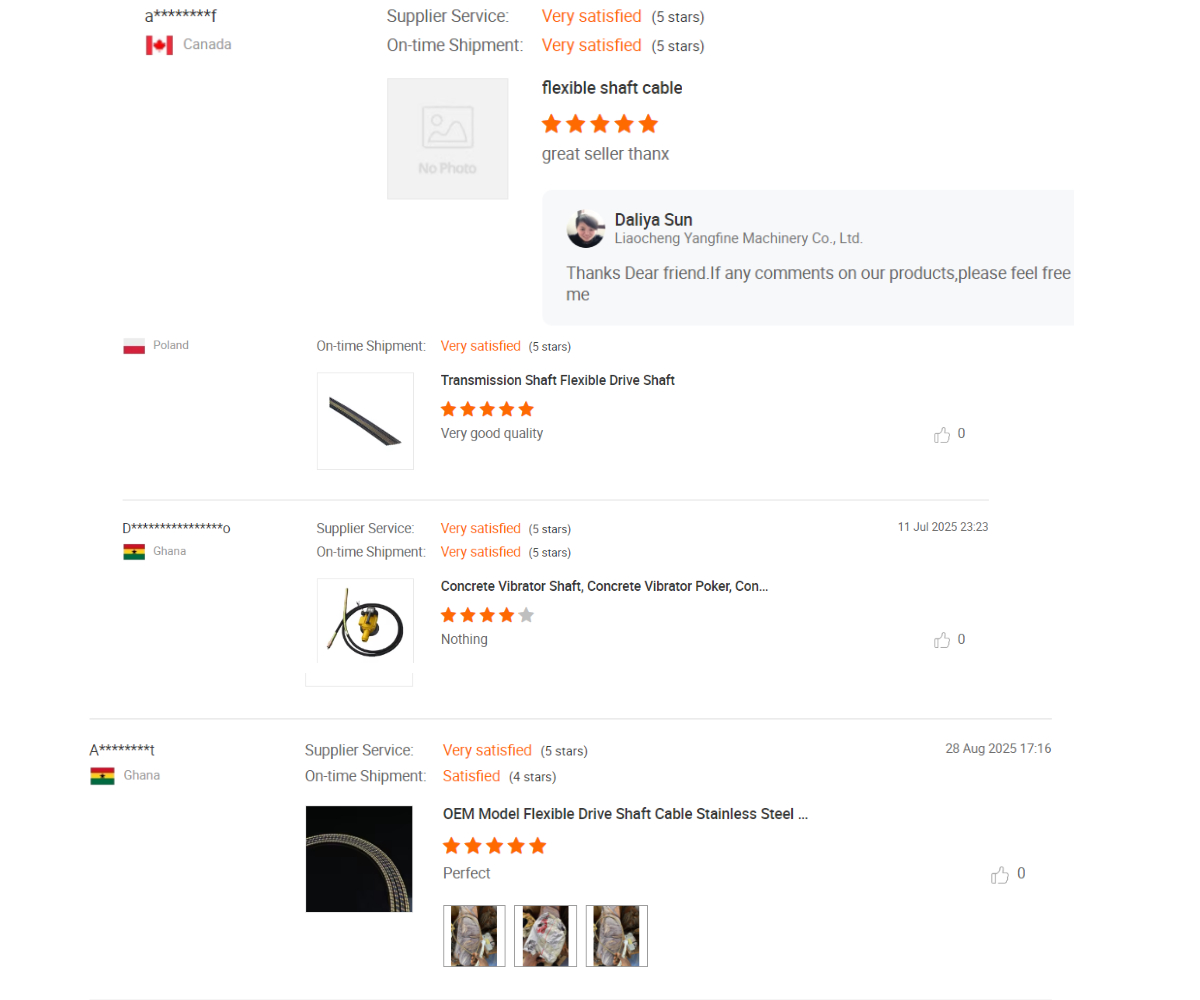Click Daliya Sun's profile avatar
The image size is (1200, 1000).
coord(585,229)
